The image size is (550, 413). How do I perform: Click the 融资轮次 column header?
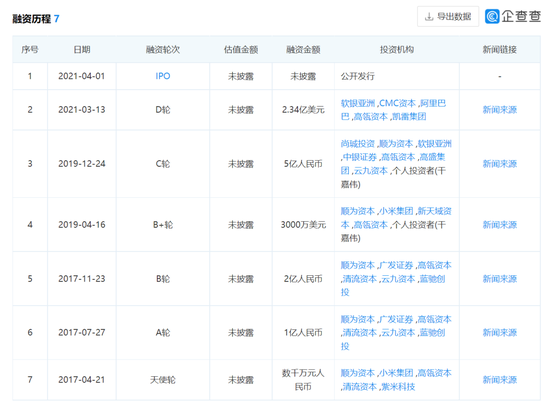163,49
